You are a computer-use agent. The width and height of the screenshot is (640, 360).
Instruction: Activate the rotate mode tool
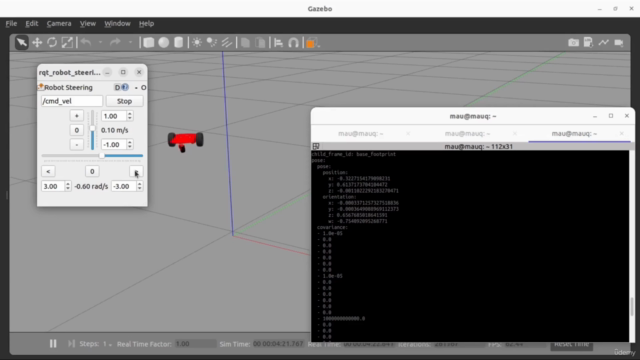click(52, 42)
